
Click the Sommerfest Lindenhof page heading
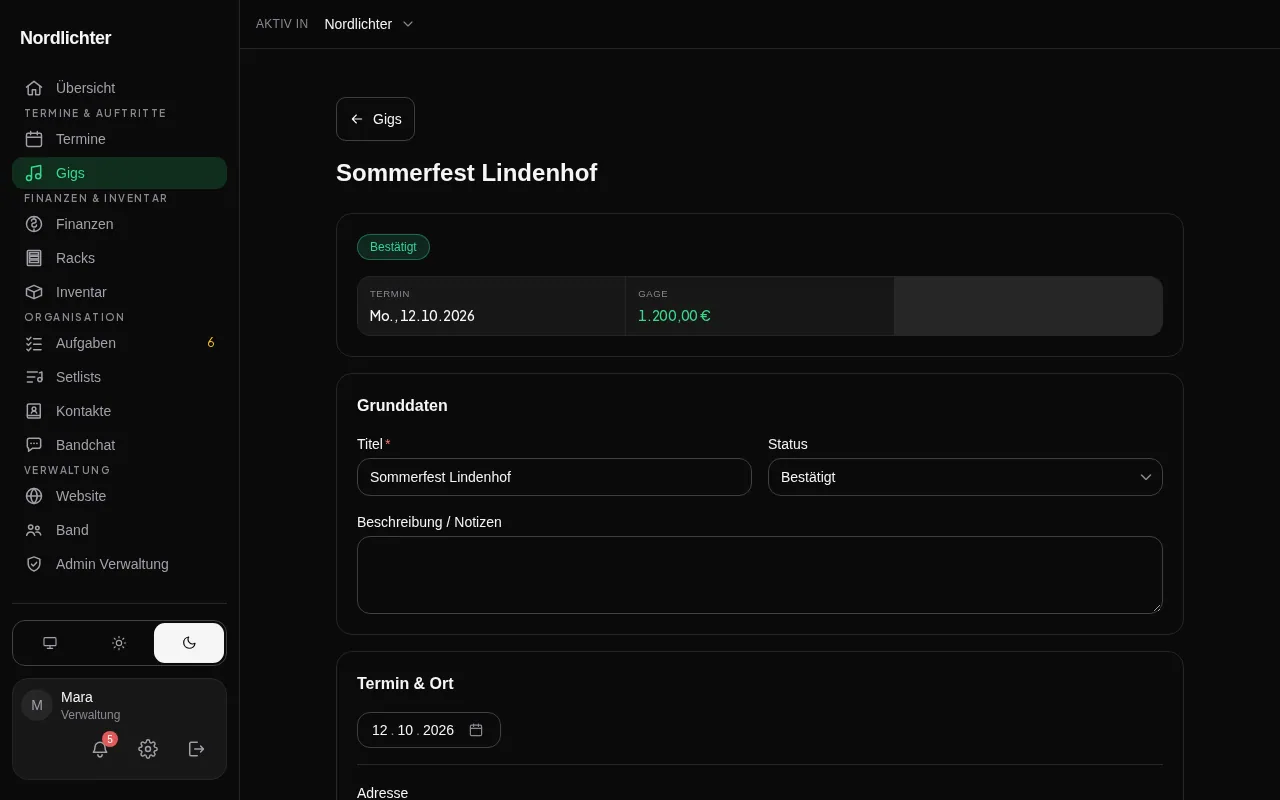coord(467,173)
